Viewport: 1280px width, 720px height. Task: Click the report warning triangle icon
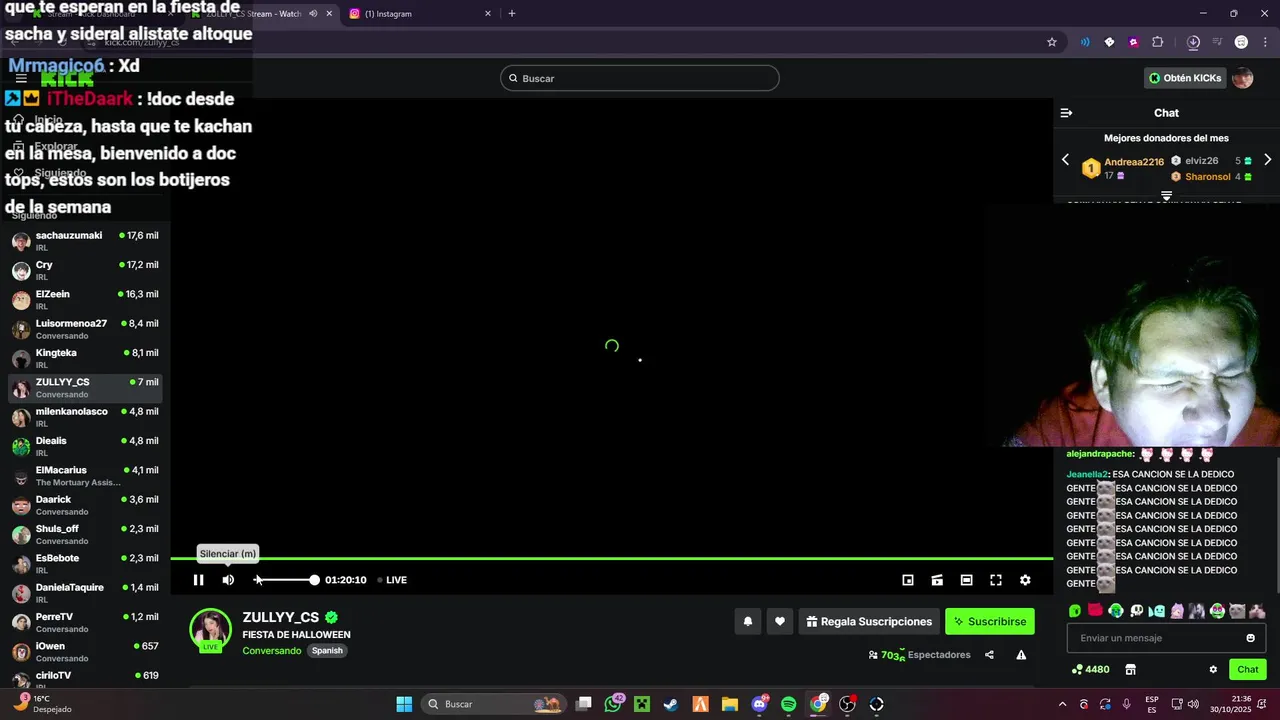click(x=1021, y=655)
